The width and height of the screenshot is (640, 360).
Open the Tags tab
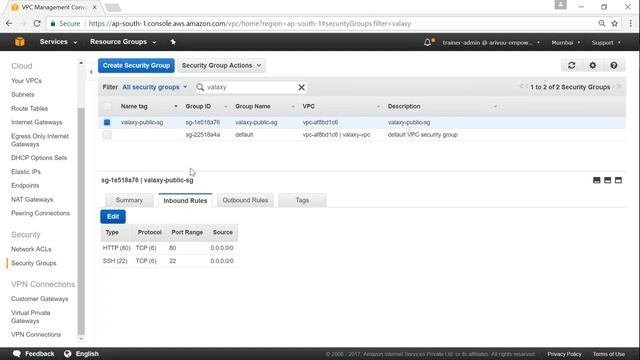pos(302,200)
